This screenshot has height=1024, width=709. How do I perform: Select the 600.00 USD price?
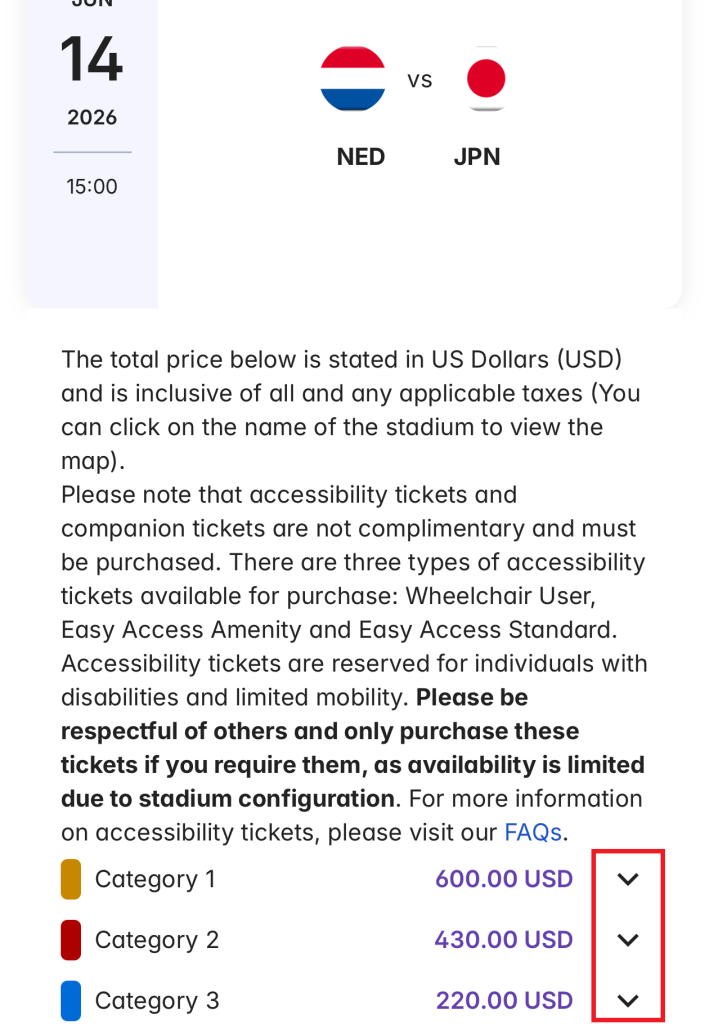click(504, 879)
